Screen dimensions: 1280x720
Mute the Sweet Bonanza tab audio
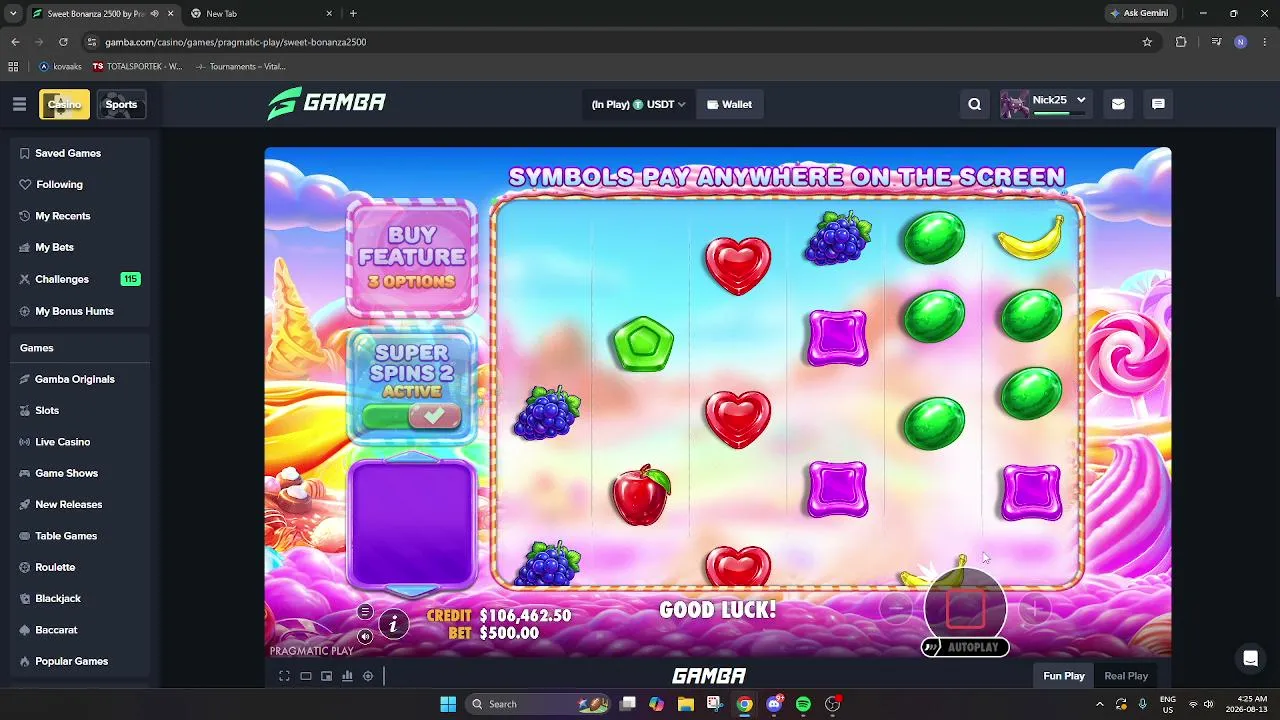(x=154, y=13)
